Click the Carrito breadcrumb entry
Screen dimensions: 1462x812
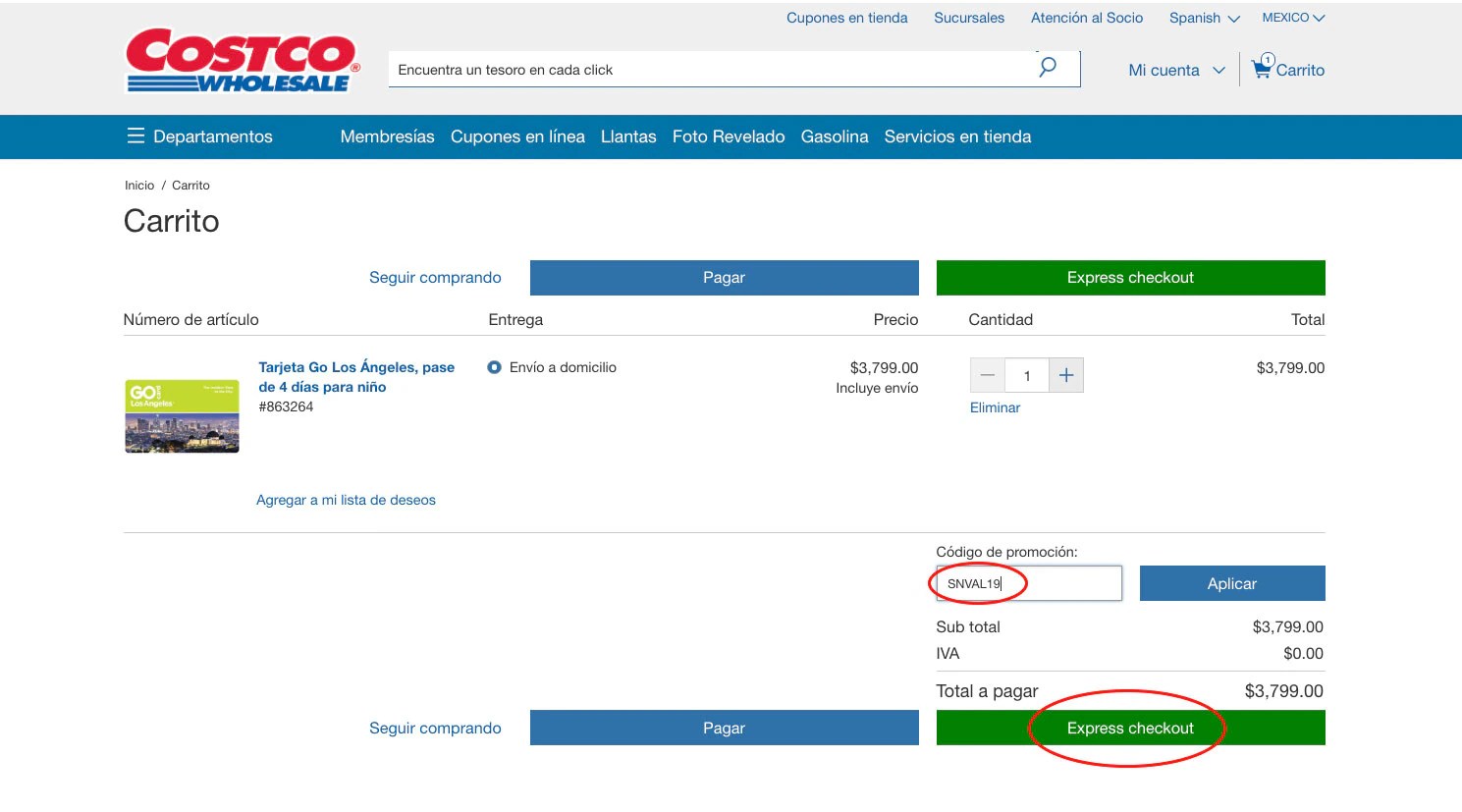[x=190, y=185]
